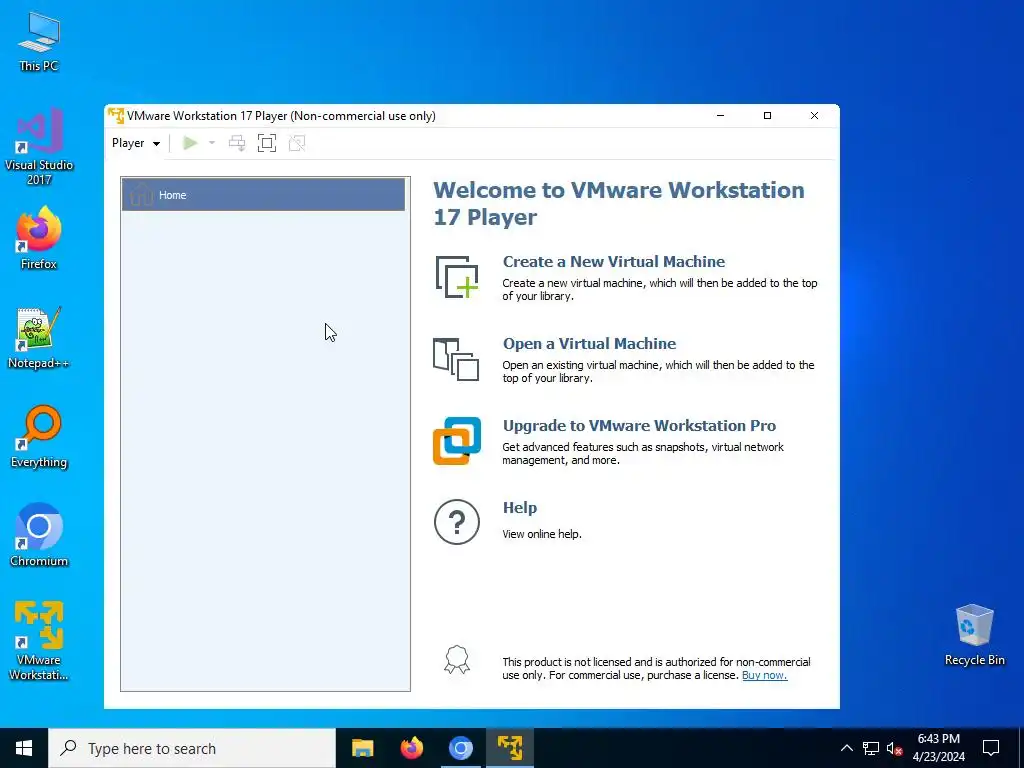Open Firefox from the taskbar
Image resolution: width=1024 pixels, height=768 pixels.
pyautogui.click(x=411, y=748)
